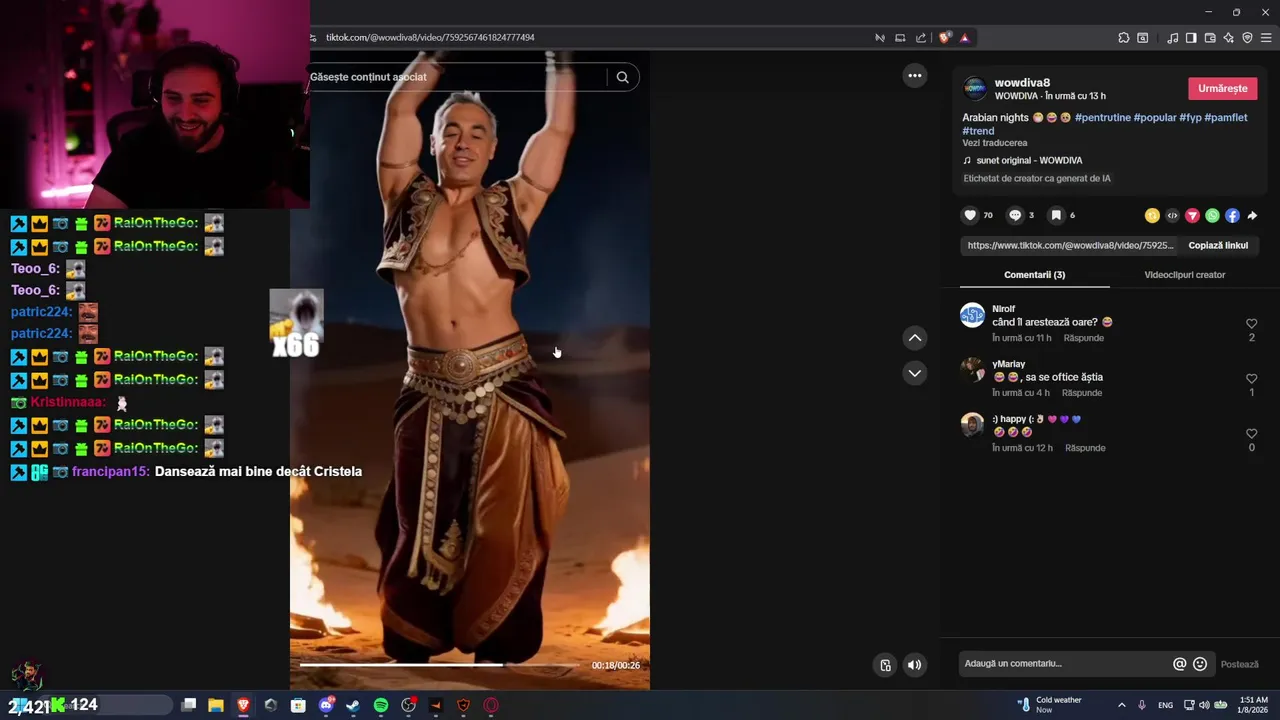
Task: Like yMarlay's comment
Action: 1251,379
